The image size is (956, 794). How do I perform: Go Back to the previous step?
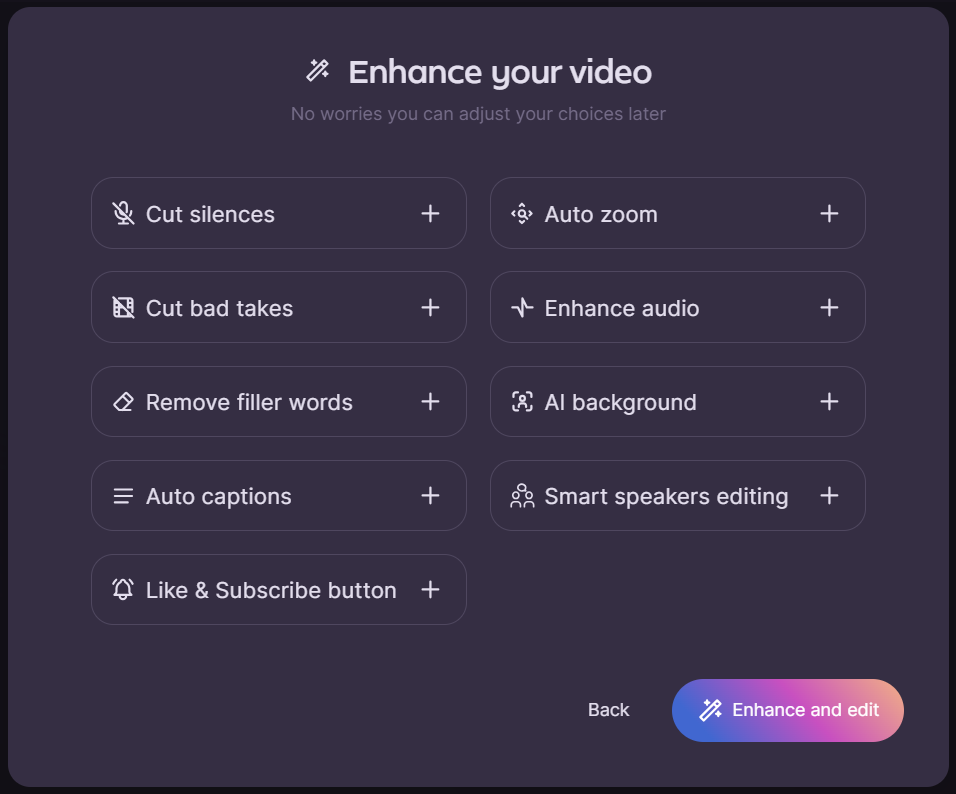[608, 710]
